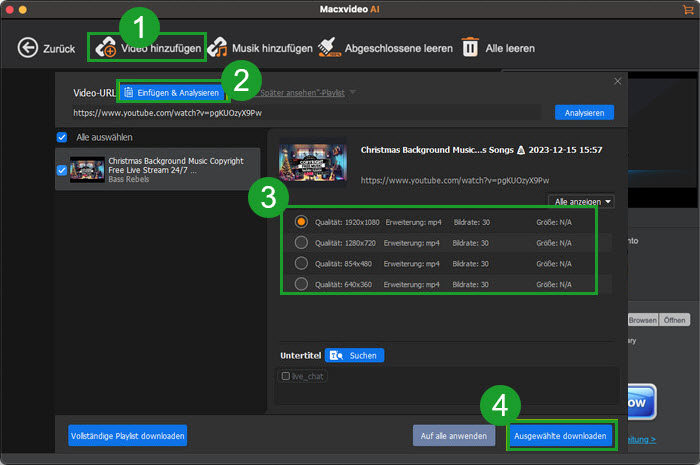Screen dimensions: 700x465
Task: Click the Alle leeren trash icon
Action: point(470,47)
